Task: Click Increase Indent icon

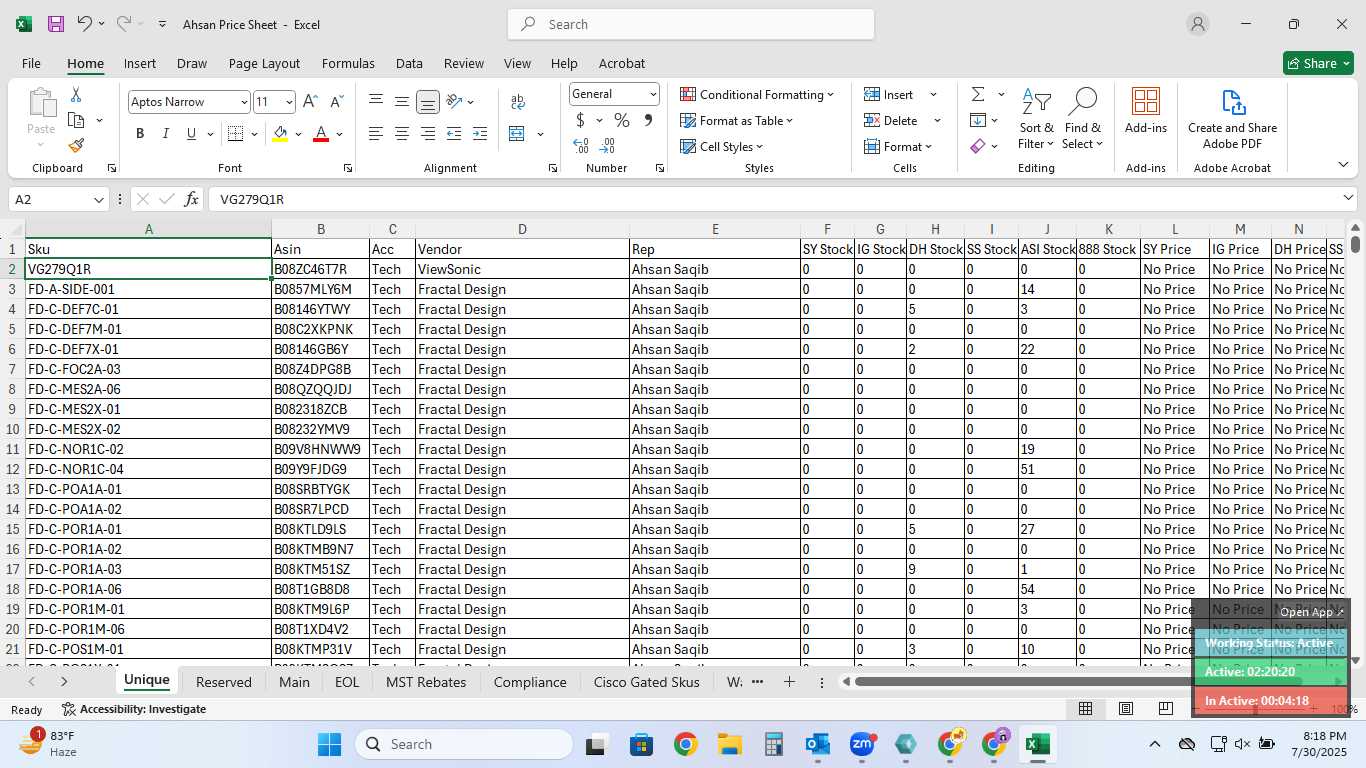Action: point(480,134)
